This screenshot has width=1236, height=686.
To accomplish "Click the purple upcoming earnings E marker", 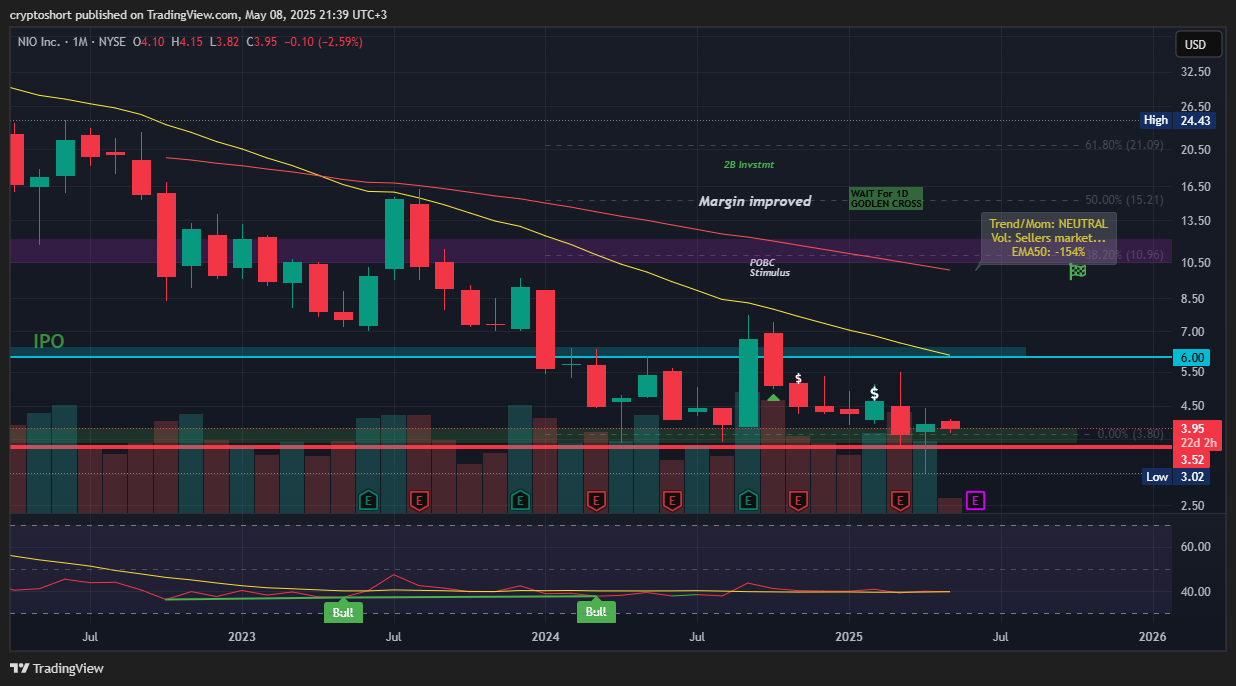I will coord(976,500).
